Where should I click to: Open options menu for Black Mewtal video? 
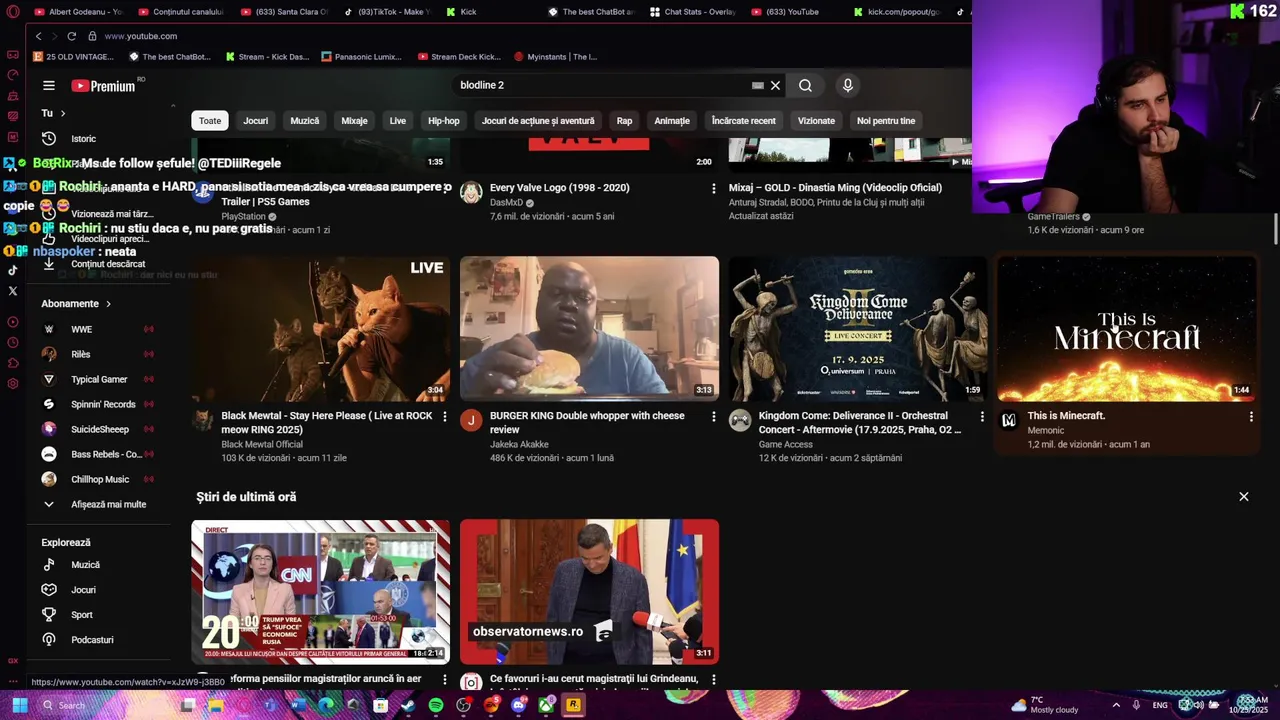click(x=445, y=417)
